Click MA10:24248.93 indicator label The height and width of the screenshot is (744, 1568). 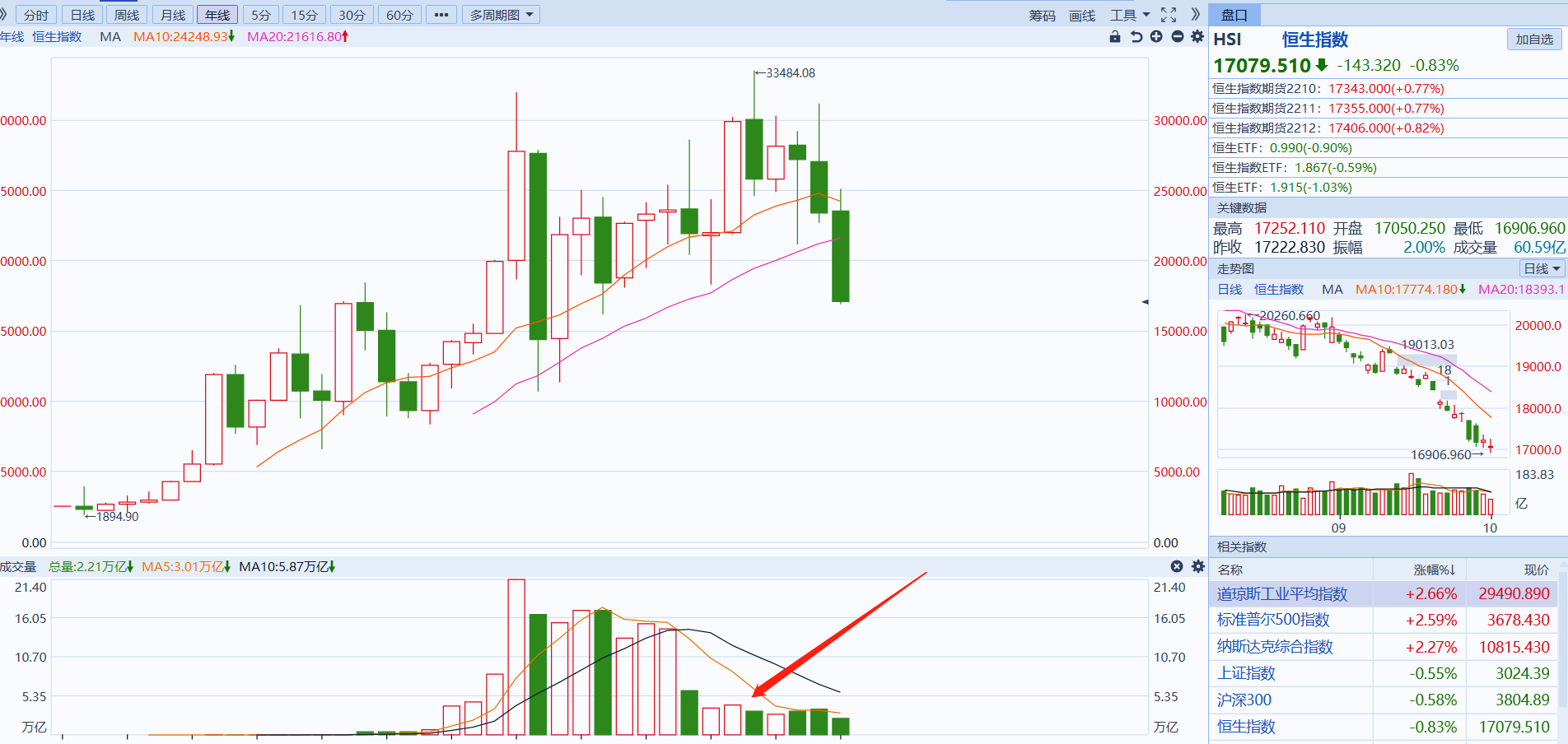(x=184, y=36)
